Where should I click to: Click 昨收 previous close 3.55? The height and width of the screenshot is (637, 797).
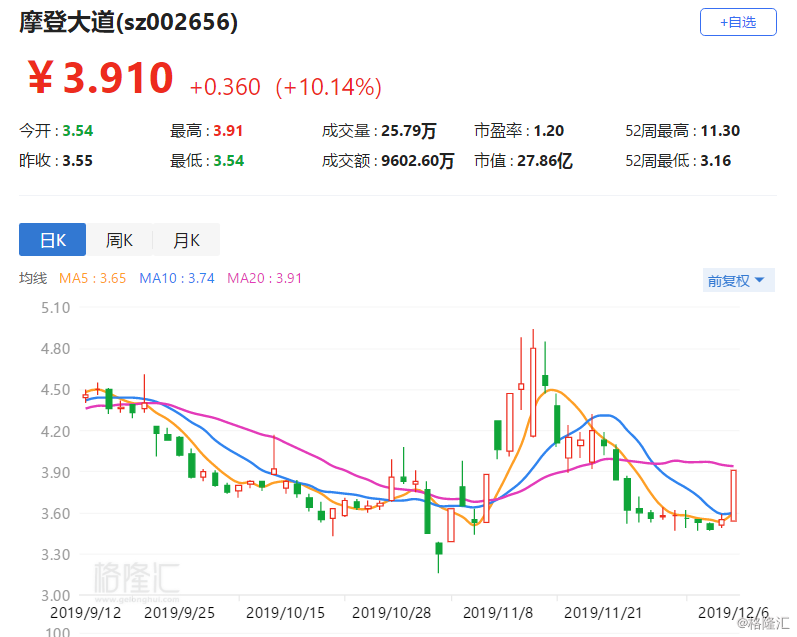click(x=77, y=161)
